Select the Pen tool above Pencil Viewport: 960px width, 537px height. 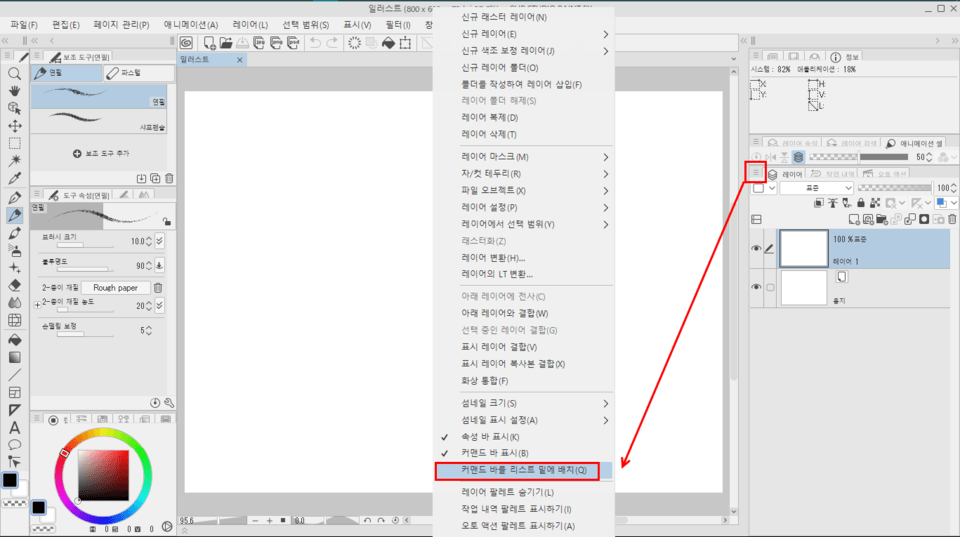[x=15, y=197]
